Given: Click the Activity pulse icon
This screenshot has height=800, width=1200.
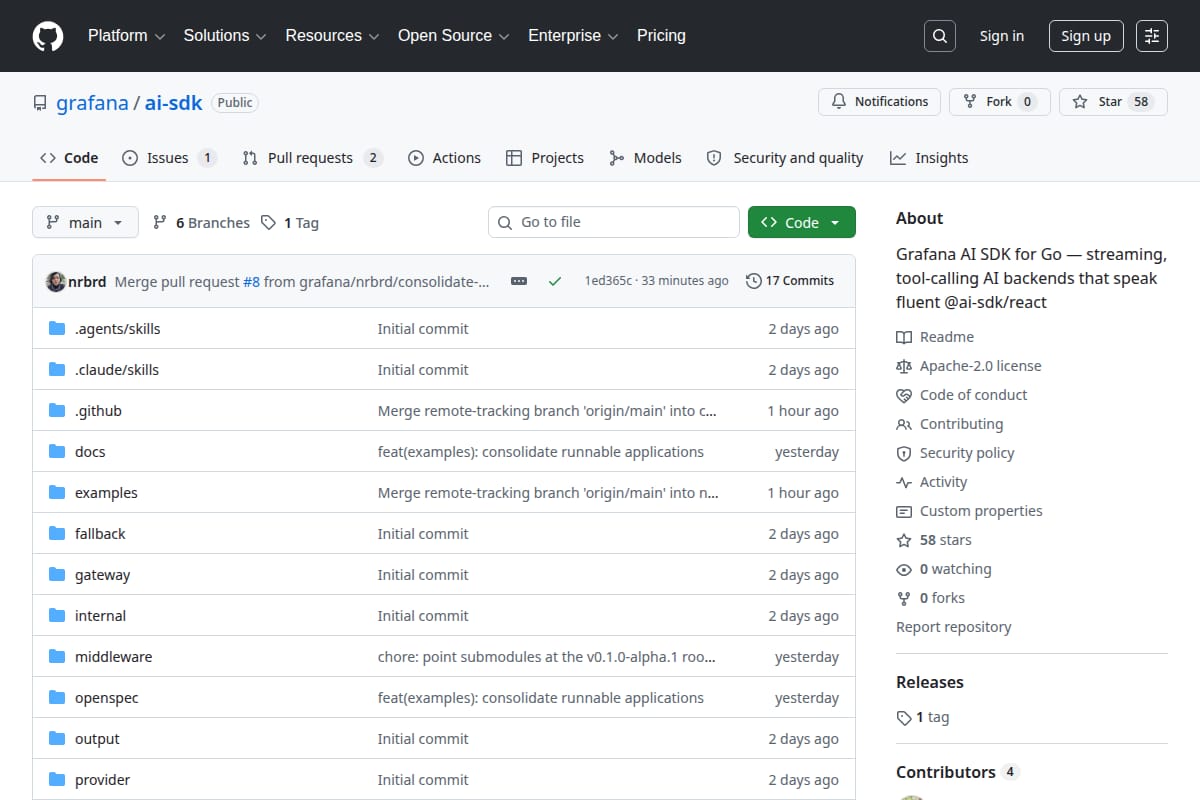Looking at the screenshot, I should point(904,482).
